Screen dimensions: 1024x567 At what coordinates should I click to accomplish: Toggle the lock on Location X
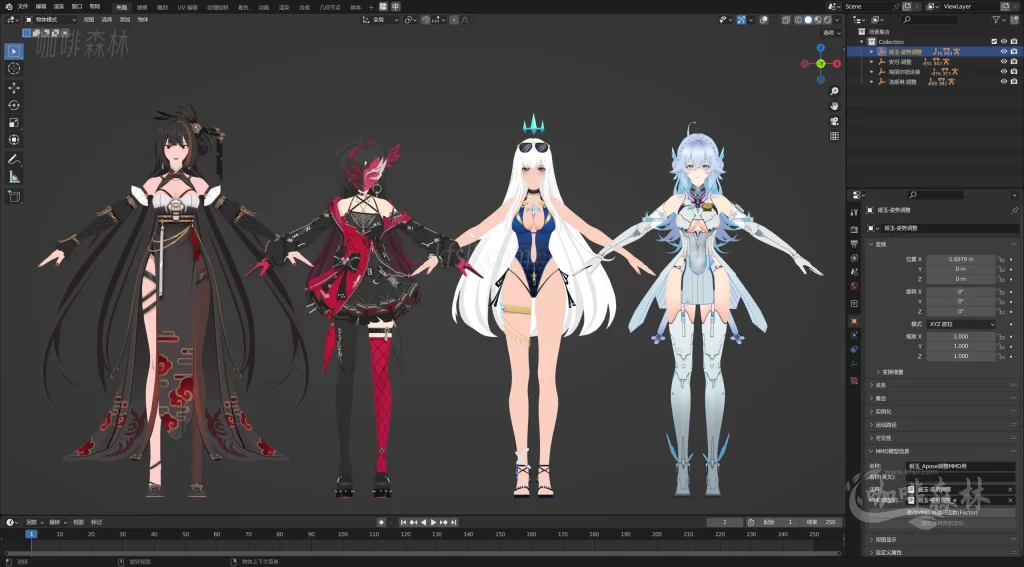1000,259
